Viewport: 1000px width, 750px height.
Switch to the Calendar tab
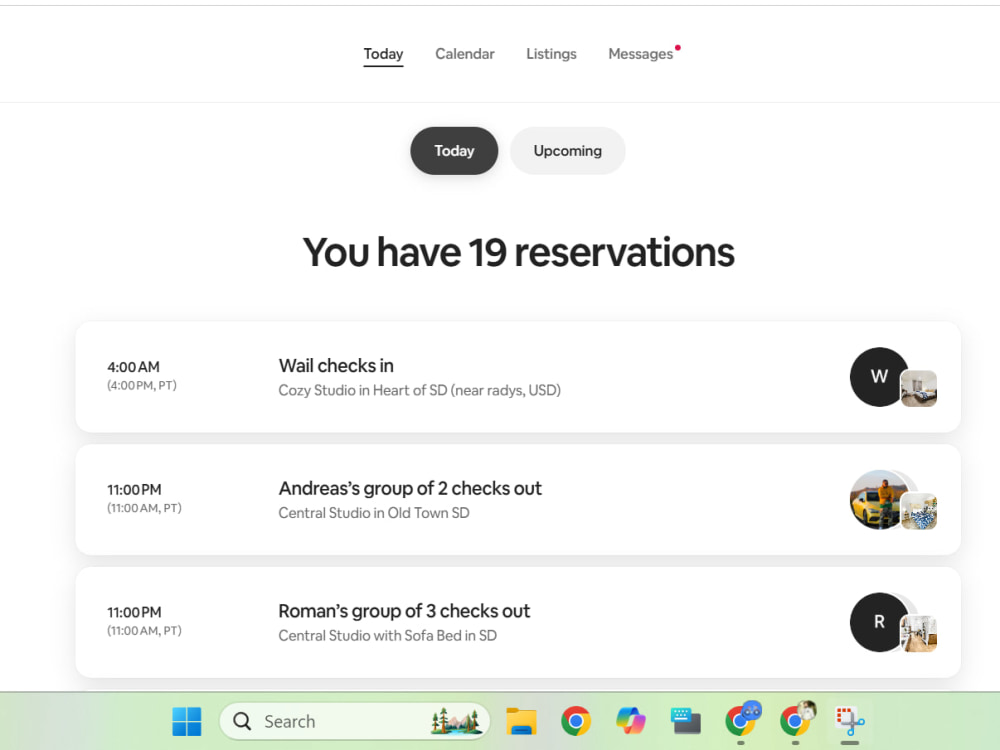tap(465, 54)
